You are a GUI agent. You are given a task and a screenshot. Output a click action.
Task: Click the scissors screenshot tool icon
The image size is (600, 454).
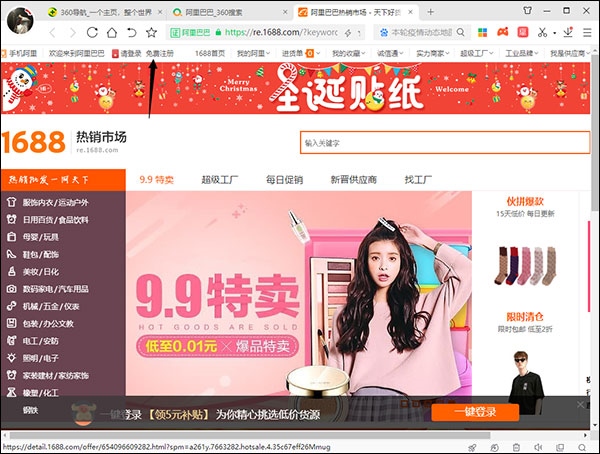(x=542, y=33)
